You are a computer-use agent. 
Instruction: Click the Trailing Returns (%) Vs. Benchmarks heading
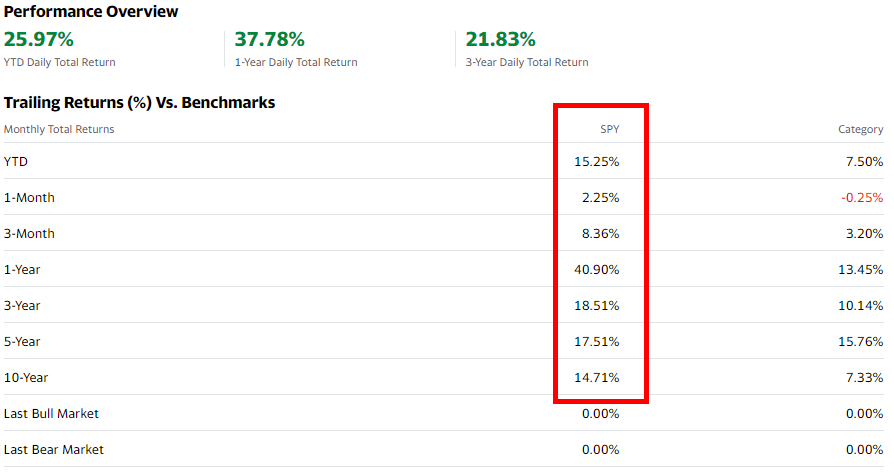point(139,102)
